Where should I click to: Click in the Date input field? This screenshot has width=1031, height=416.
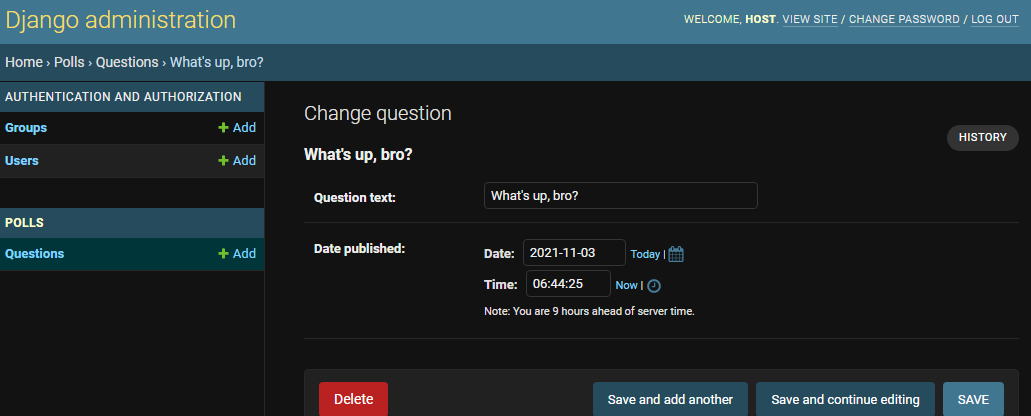tap(574, 253)
